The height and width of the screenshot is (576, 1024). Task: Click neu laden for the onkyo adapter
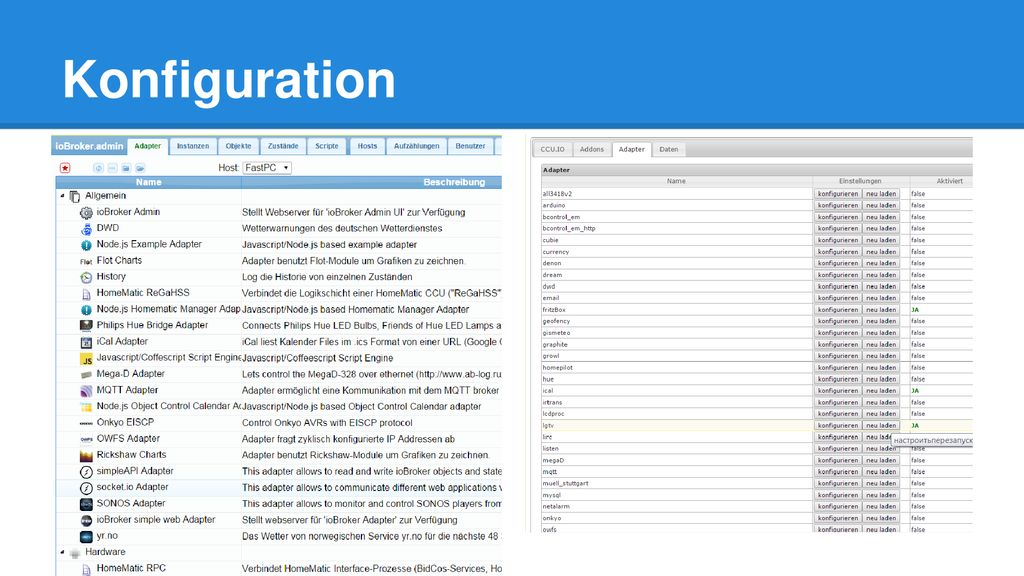[881, 519]
